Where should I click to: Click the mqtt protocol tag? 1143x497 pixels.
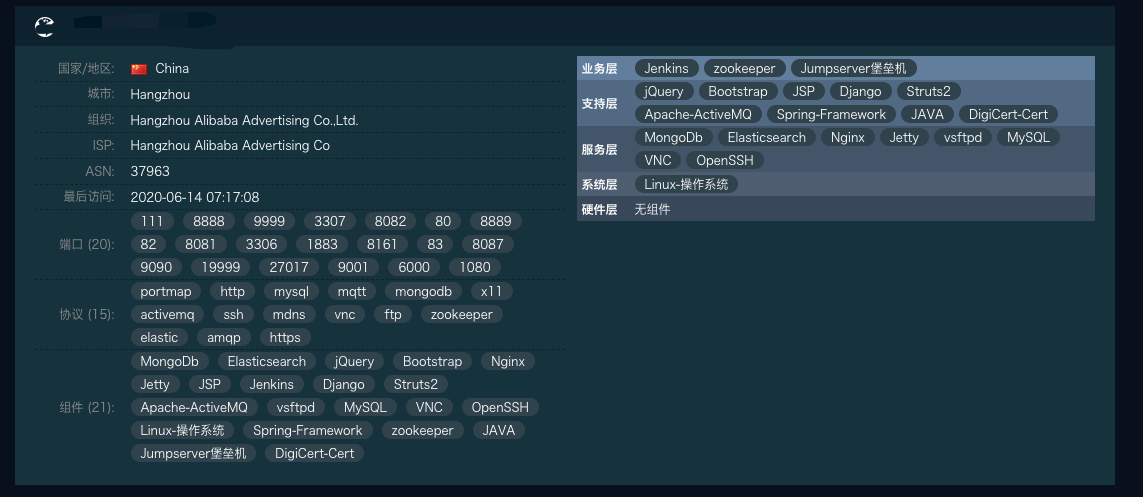[x=352, y=291]
